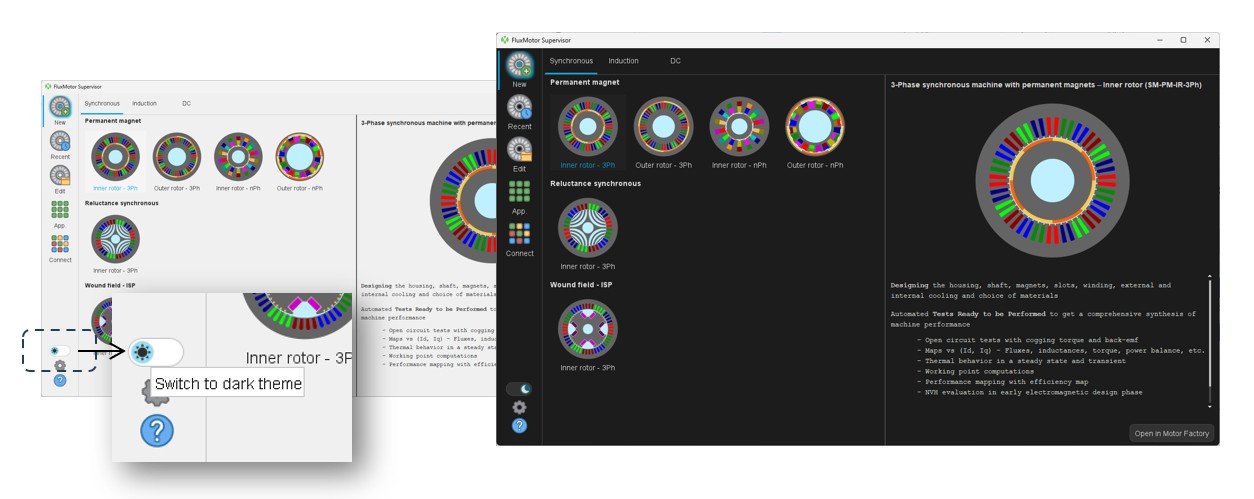
Task: Open help question mark in dark window
Action: point(519,425)
